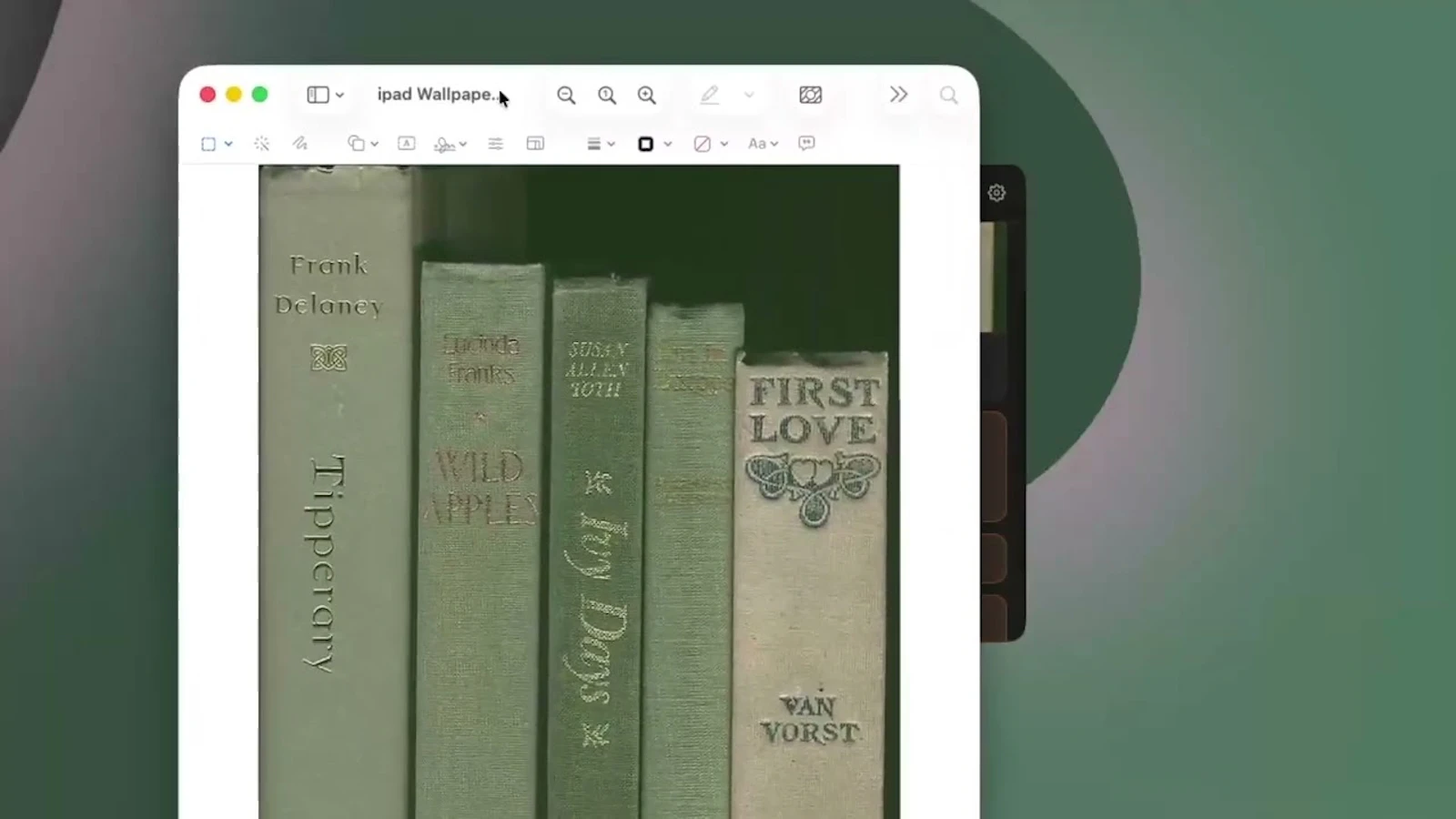The width and height of the screenshot is (1456, 819).
Task: Click the fill color swatch
Action: click(703, 144)
